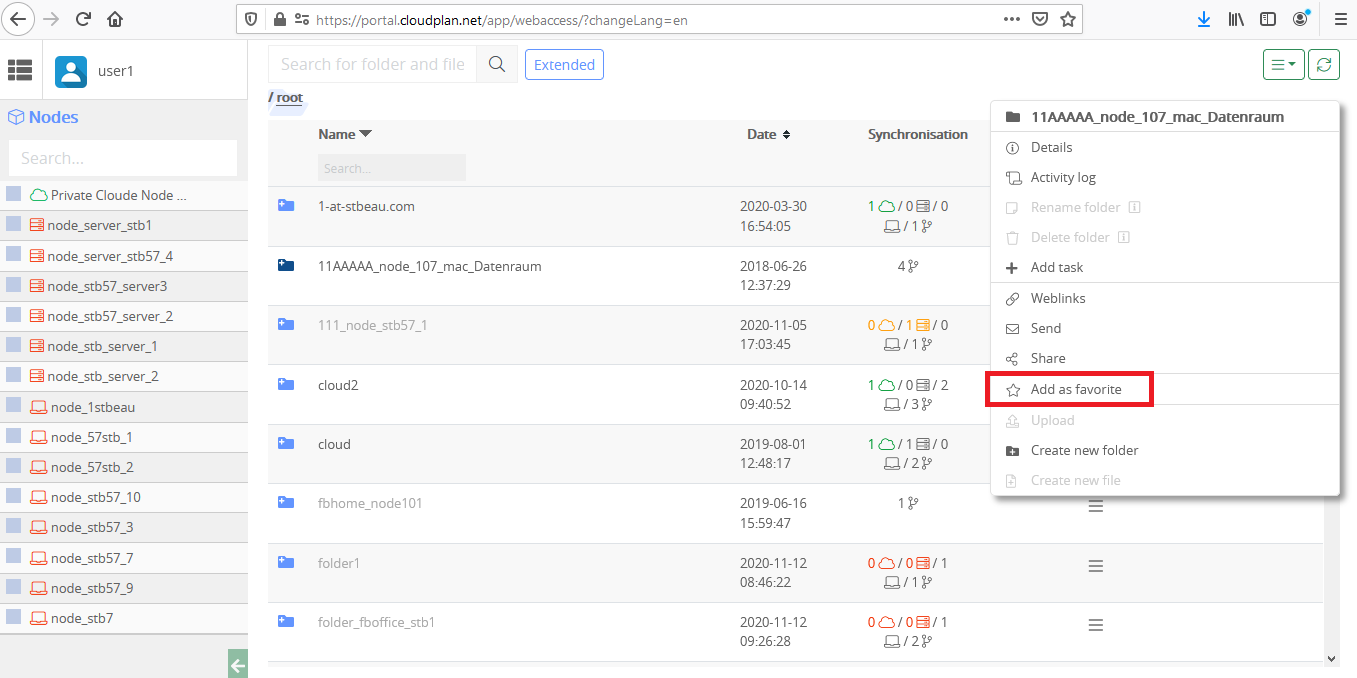
Task: Click the Firefox downloads arrow icon
Action: tap(1204, 19)
